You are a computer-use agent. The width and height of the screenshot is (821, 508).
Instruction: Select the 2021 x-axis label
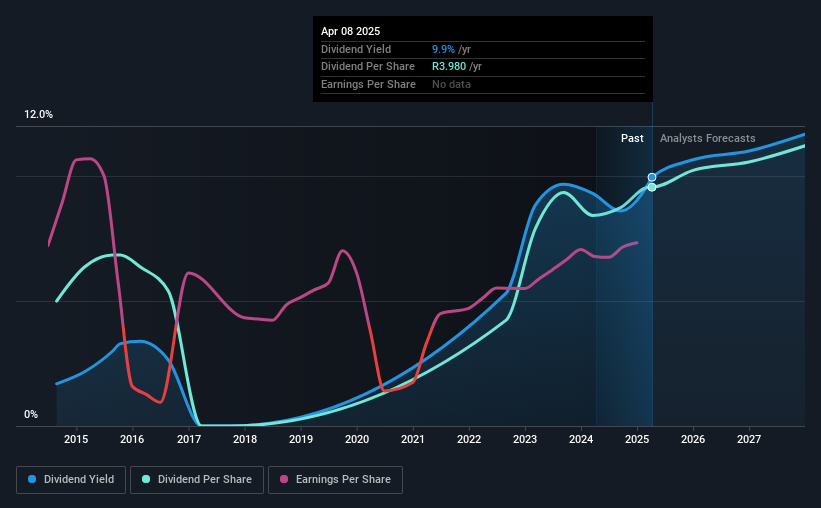(x=413, y=439)
